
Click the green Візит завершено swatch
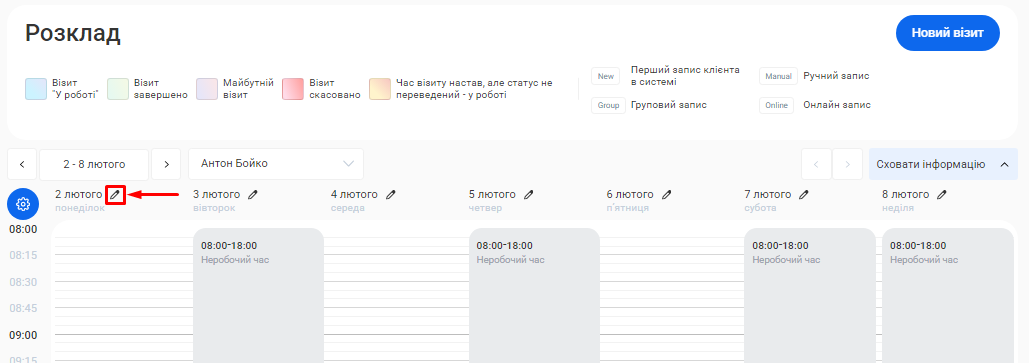coord(118,89)
